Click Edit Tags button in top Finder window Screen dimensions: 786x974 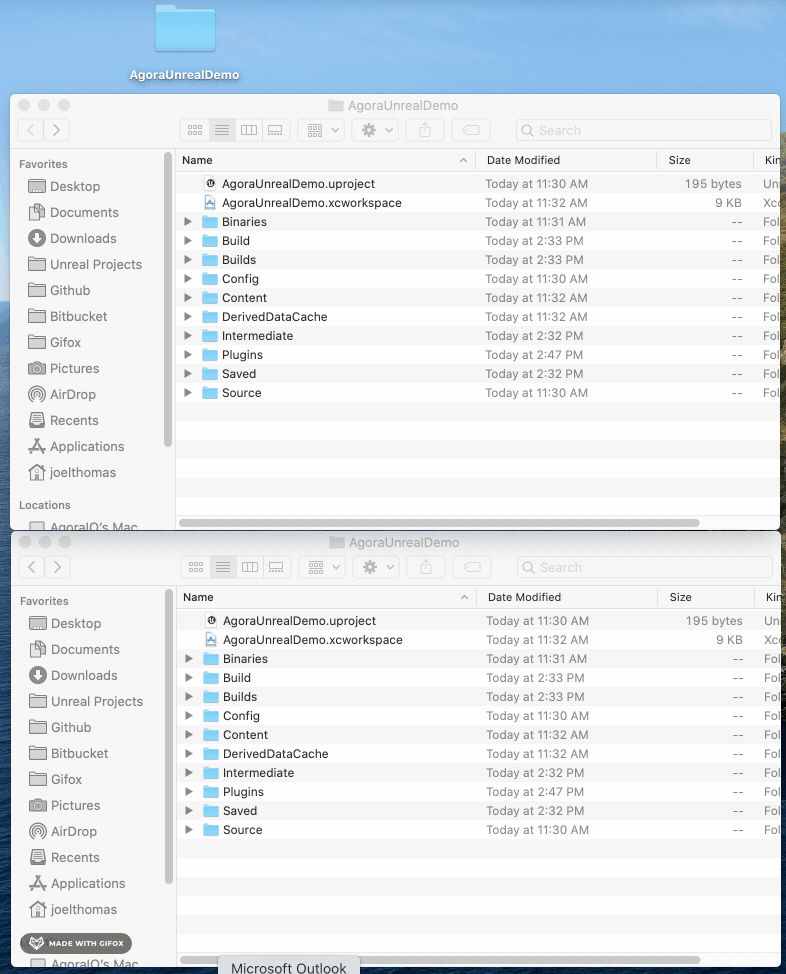click(471, 130)
